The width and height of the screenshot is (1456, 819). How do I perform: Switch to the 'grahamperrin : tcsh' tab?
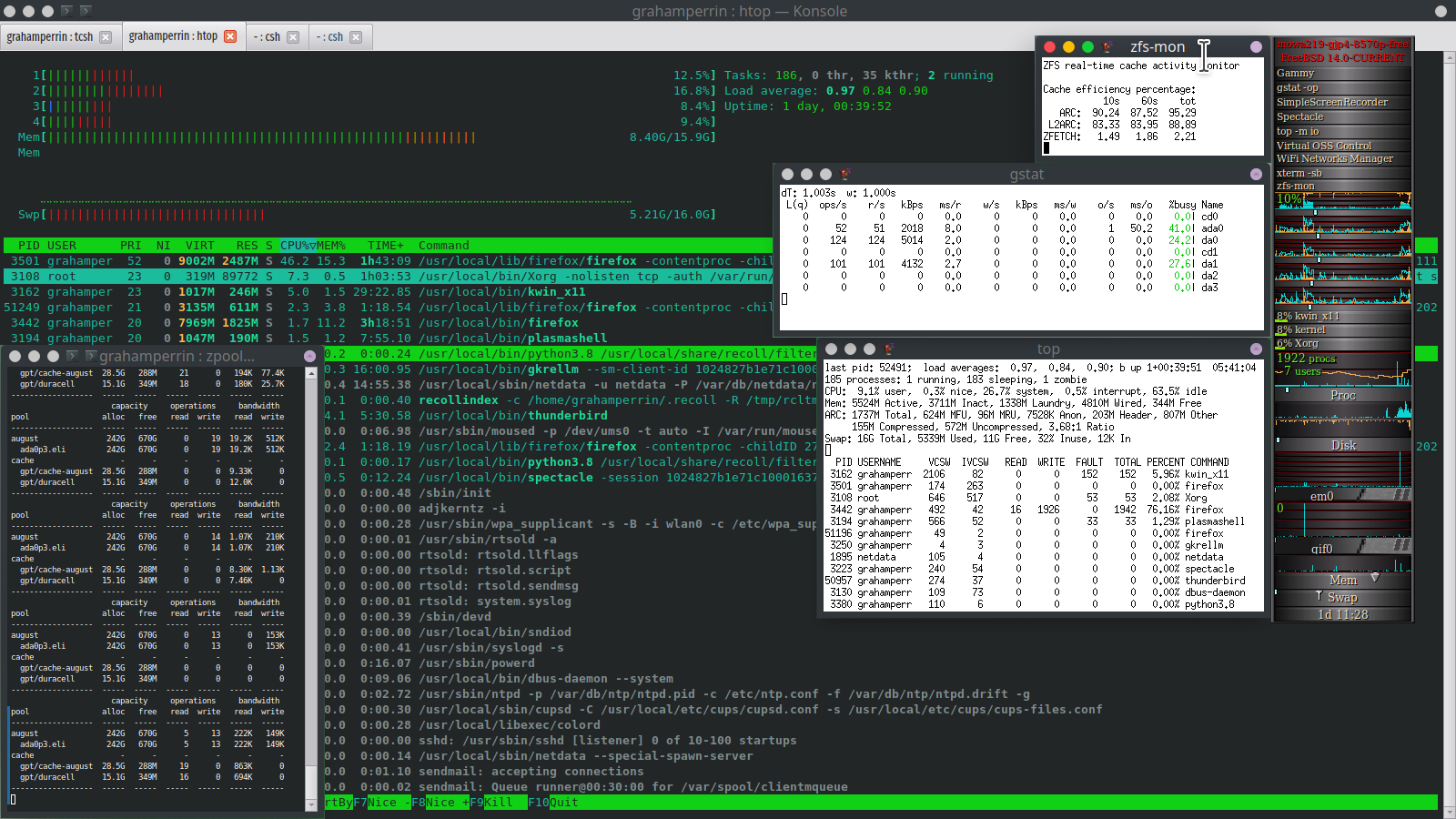[50, 37]
